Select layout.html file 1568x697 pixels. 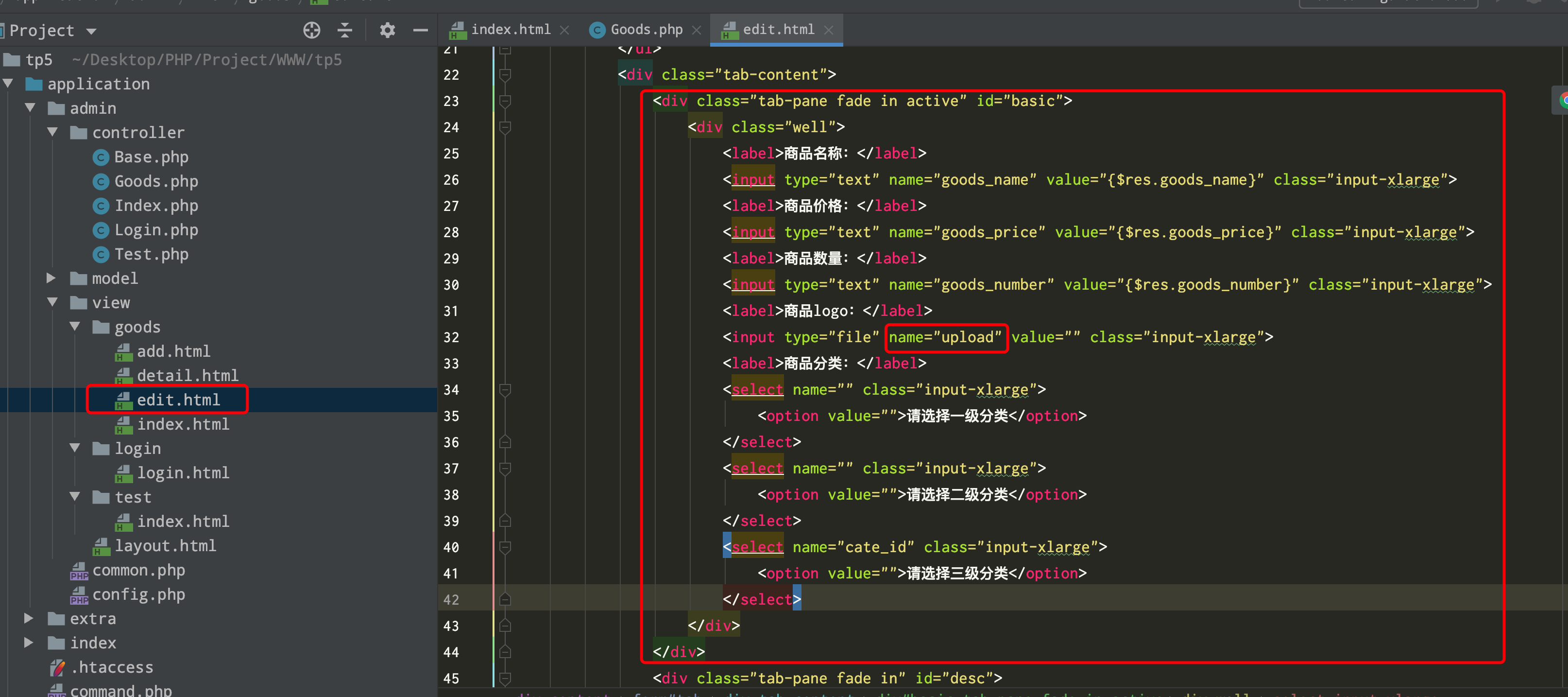click(165, 546)
